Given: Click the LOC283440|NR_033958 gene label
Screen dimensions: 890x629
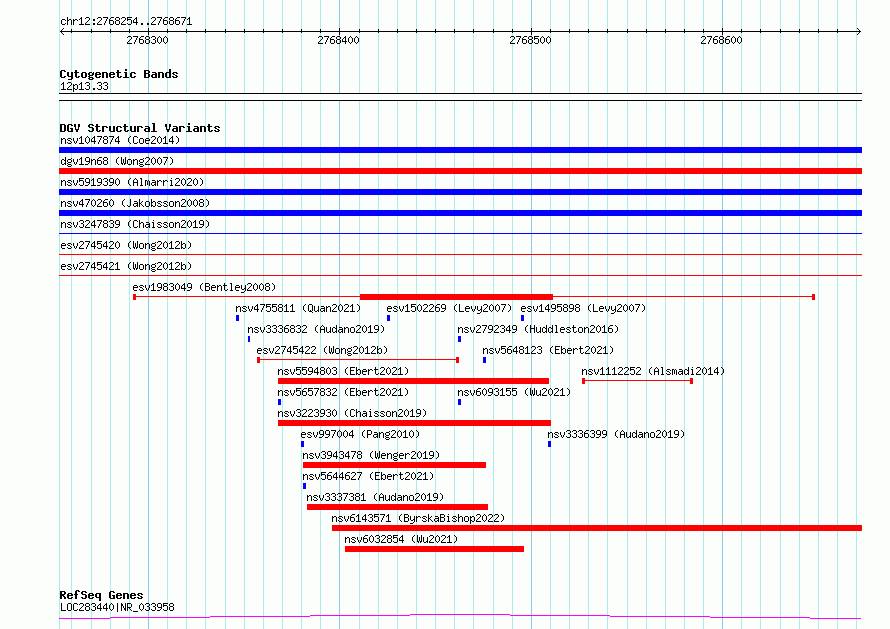Looking at the screenshot, I should tap(117, 607).
